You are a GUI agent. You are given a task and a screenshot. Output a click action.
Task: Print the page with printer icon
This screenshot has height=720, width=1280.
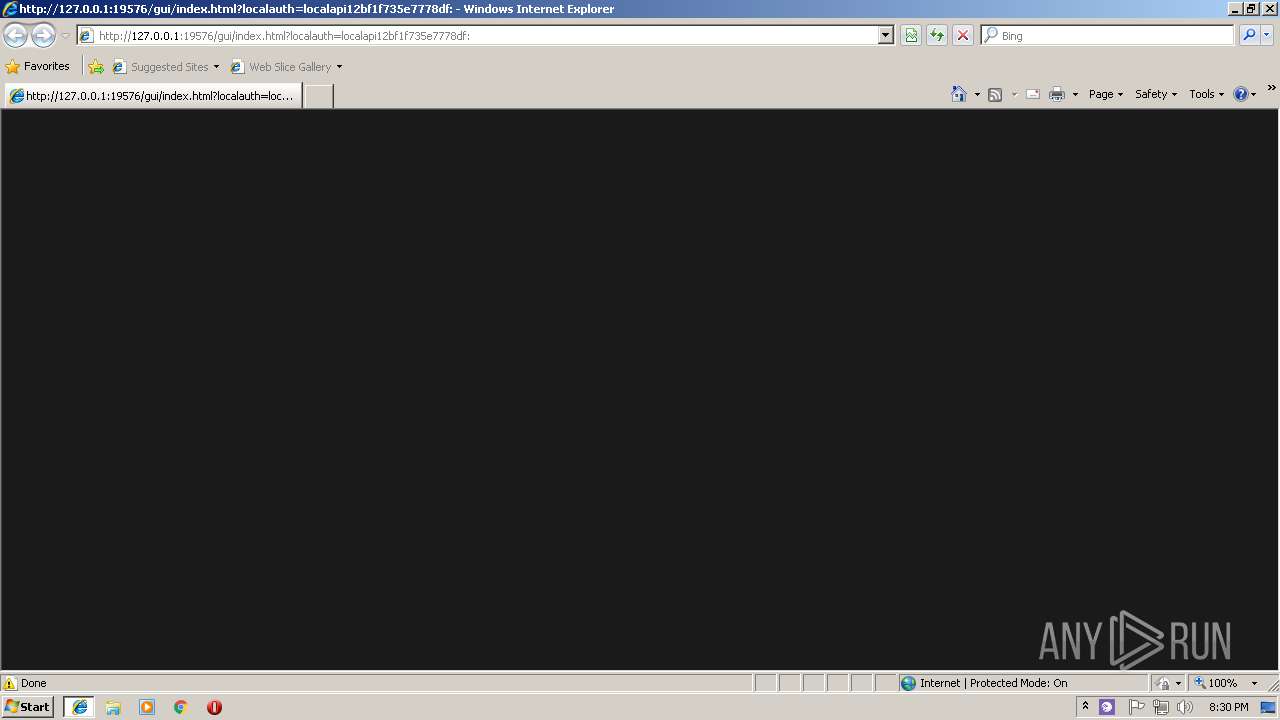pyautogui.click(x=1057, y=94)
